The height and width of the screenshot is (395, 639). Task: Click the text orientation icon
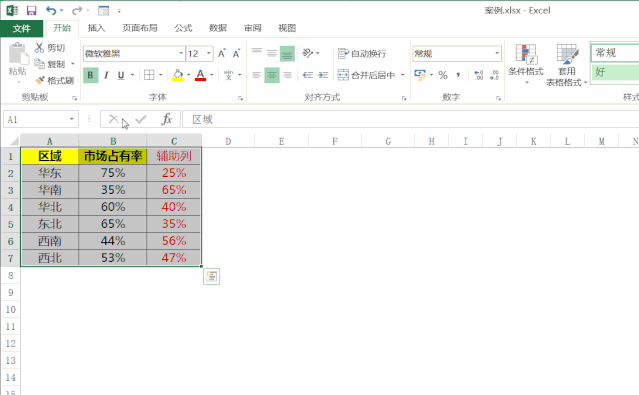click(x=308, y=53)
